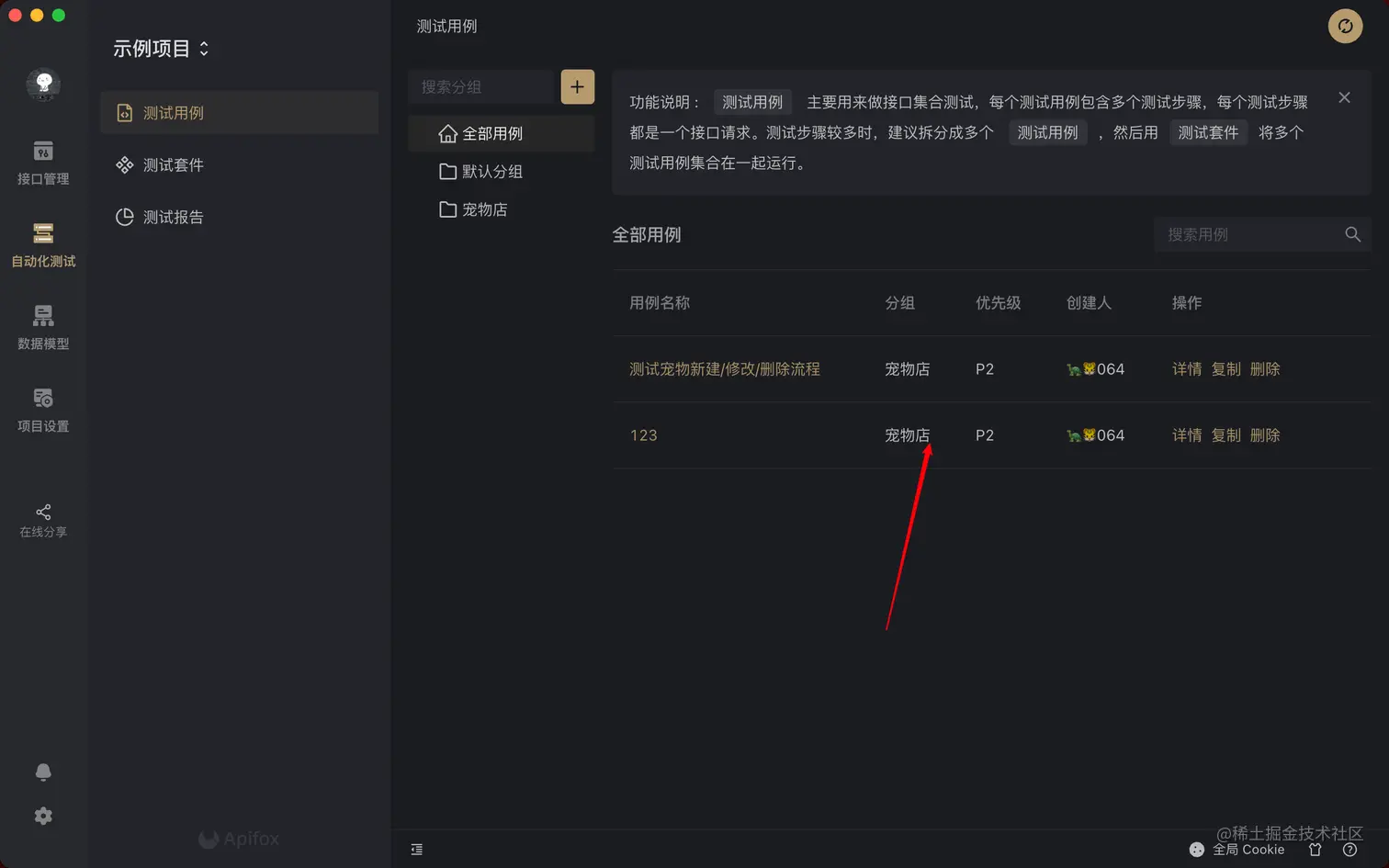Click the sync refresh icon top right
Viewport: 1389px width, 868px height.
[1345, 26]
